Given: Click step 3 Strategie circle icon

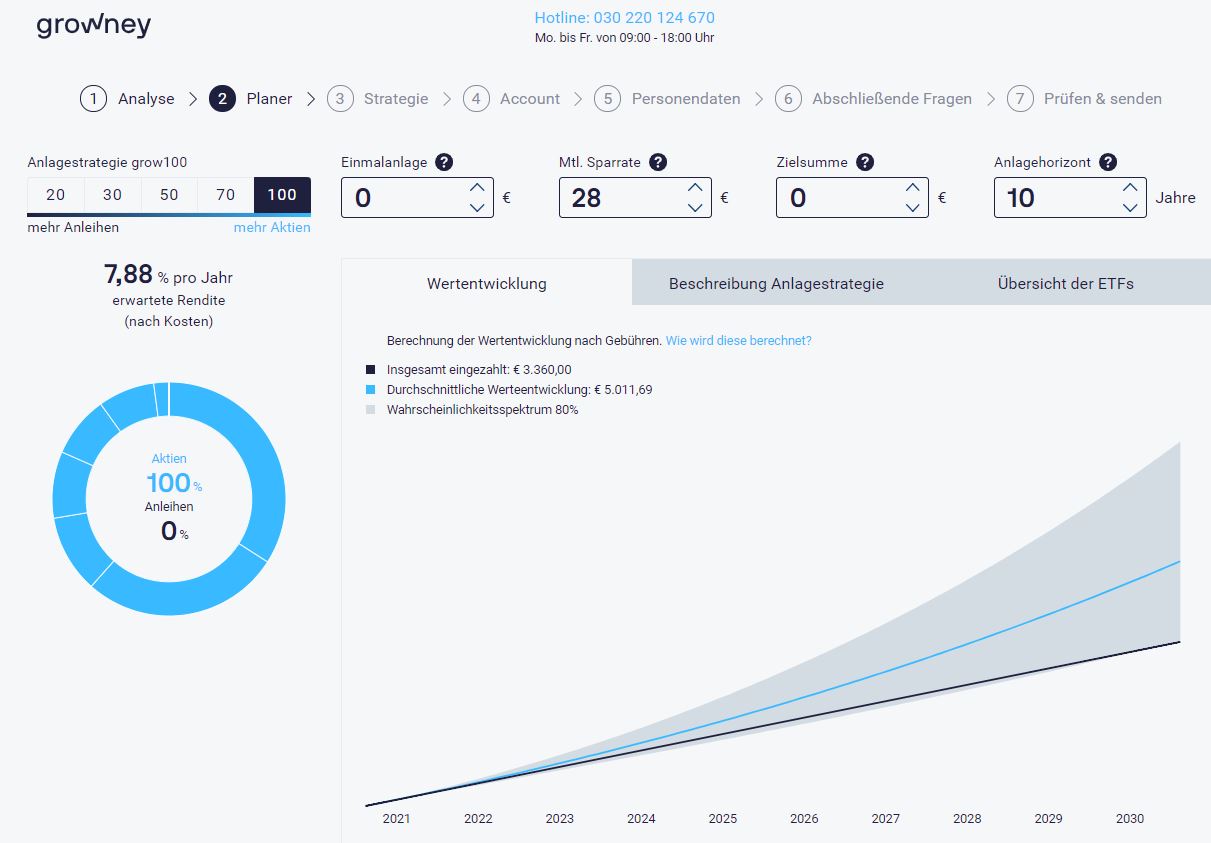Looking at the screenshot, I should point(340,99).
